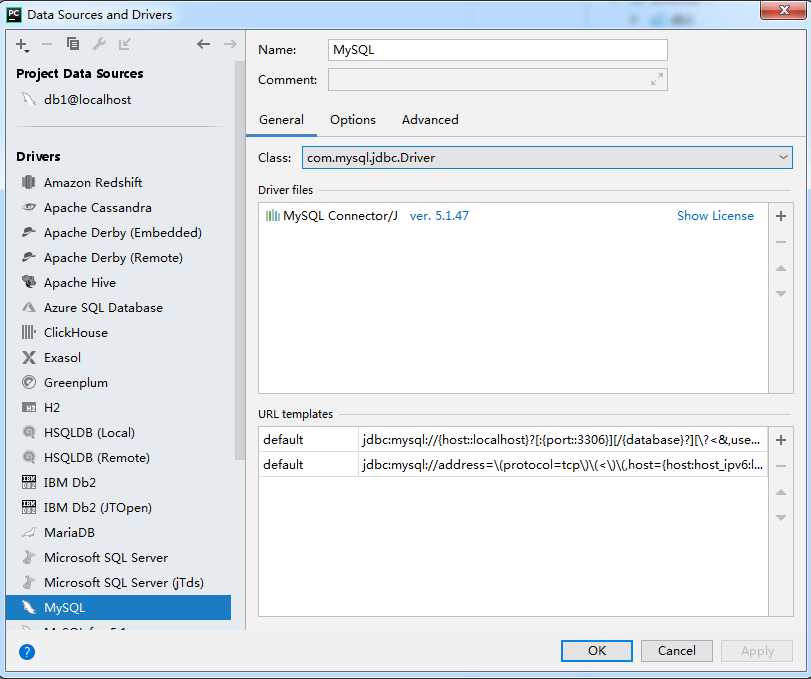Viewport: 811px width, 679px height.
Task: Click the Make Global import arrow icon
Action: [x=125, y=44]
